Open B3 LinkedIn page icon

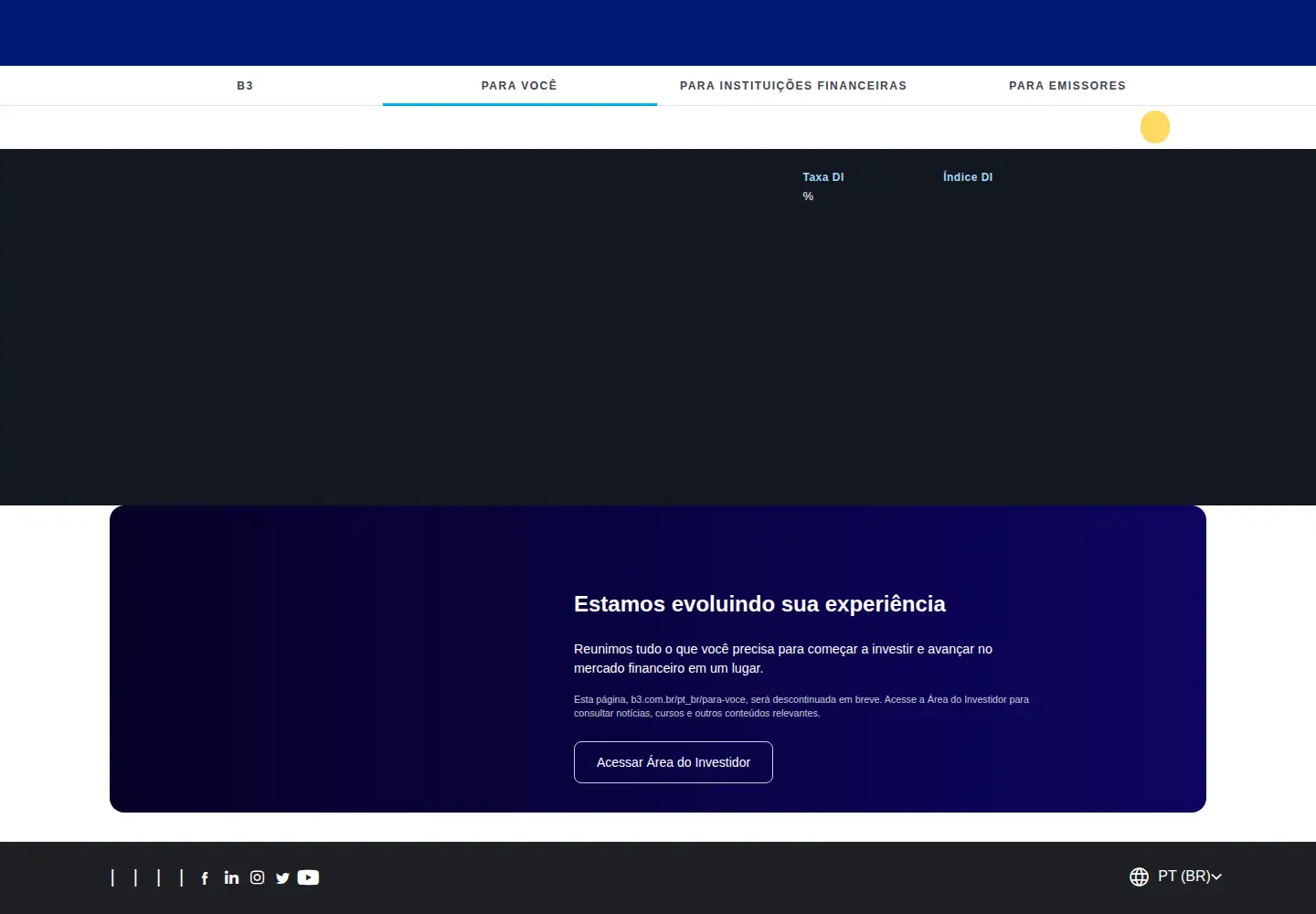pos(231,877)
